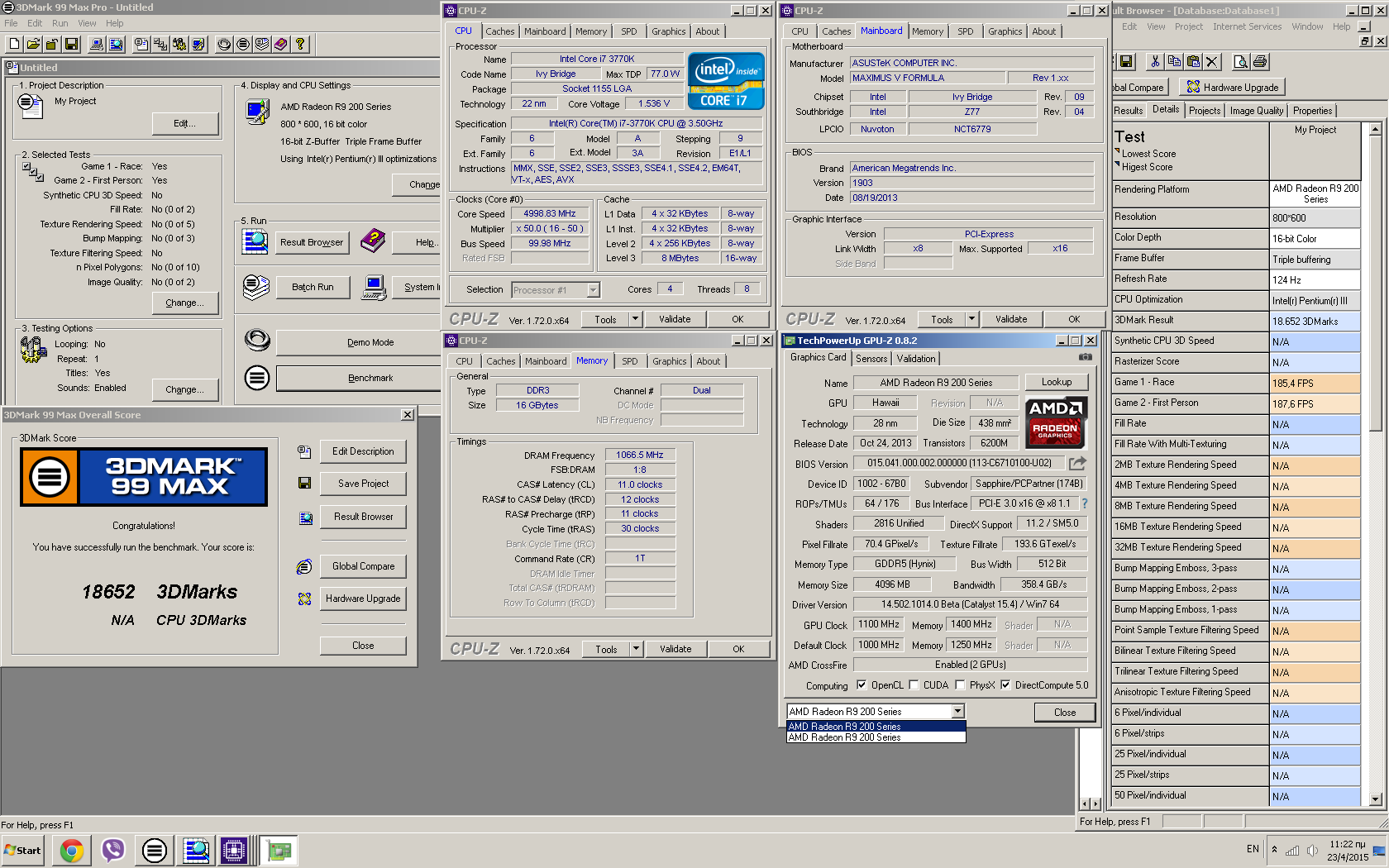The image size is (1389, 868).
Task: Click the System Info computer icon in 3DMark toolbar
Action: (x=97, y=44)
